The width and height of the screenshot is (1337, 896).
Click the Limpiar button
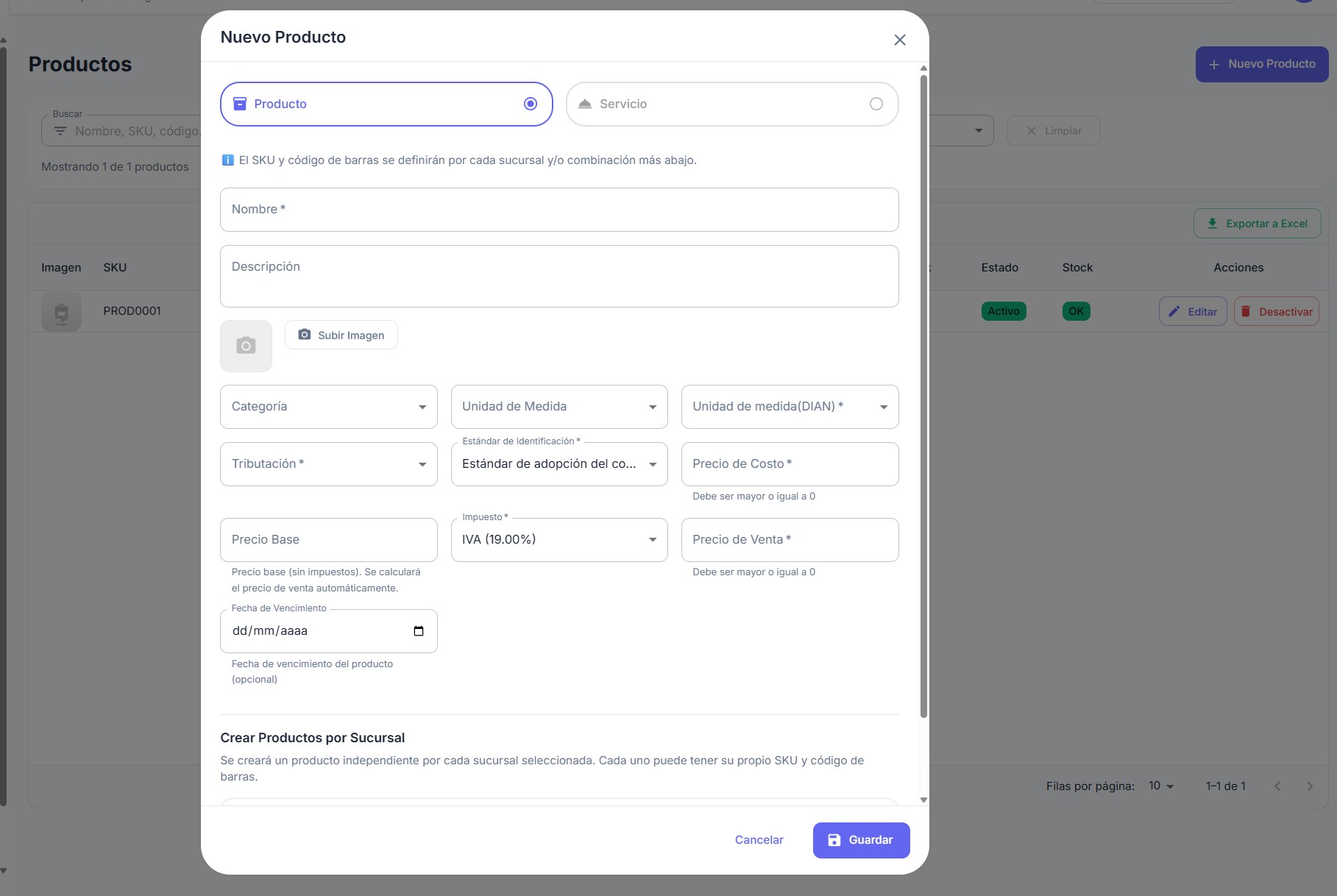tap(1054, 130)
